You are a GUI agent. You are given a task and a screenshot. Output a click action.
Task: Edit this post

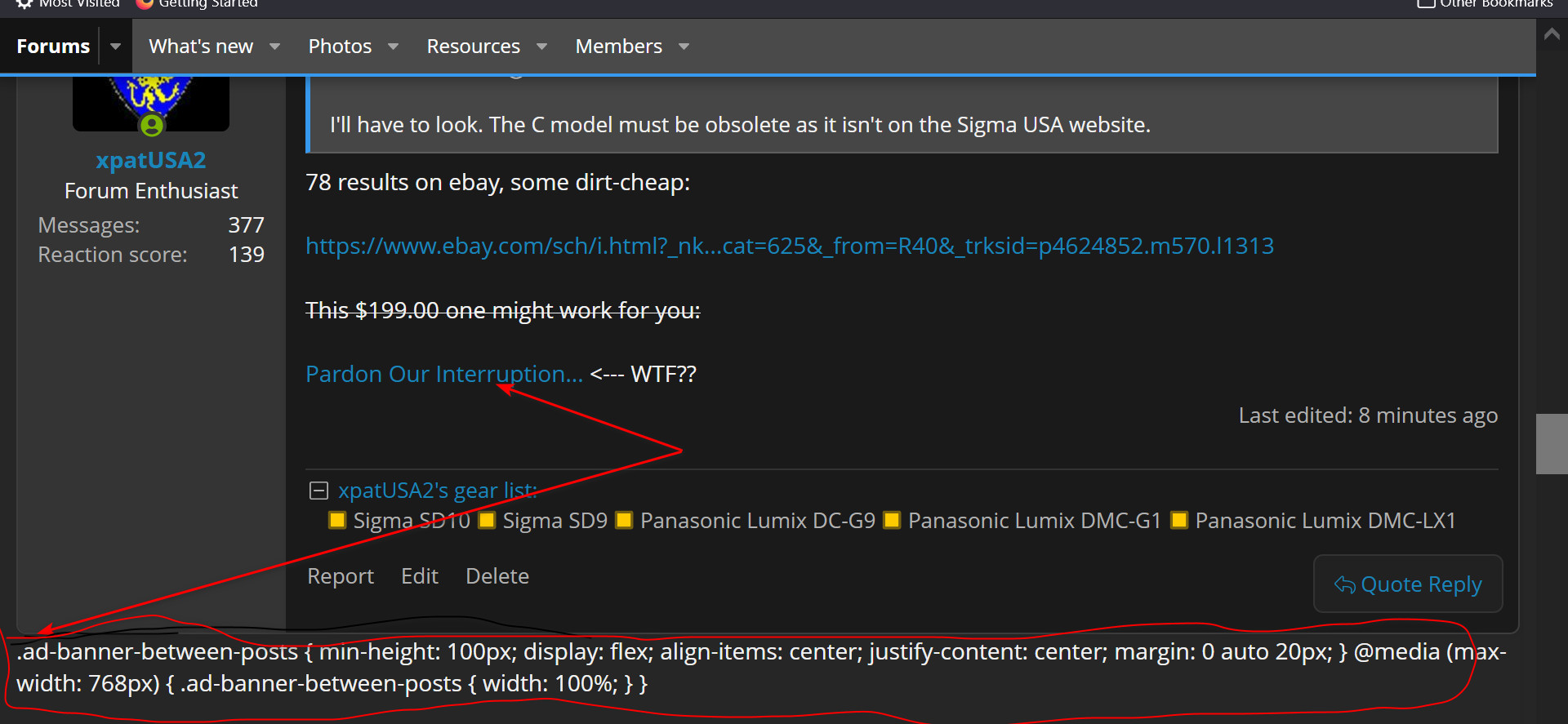click(x=420, y=576)
